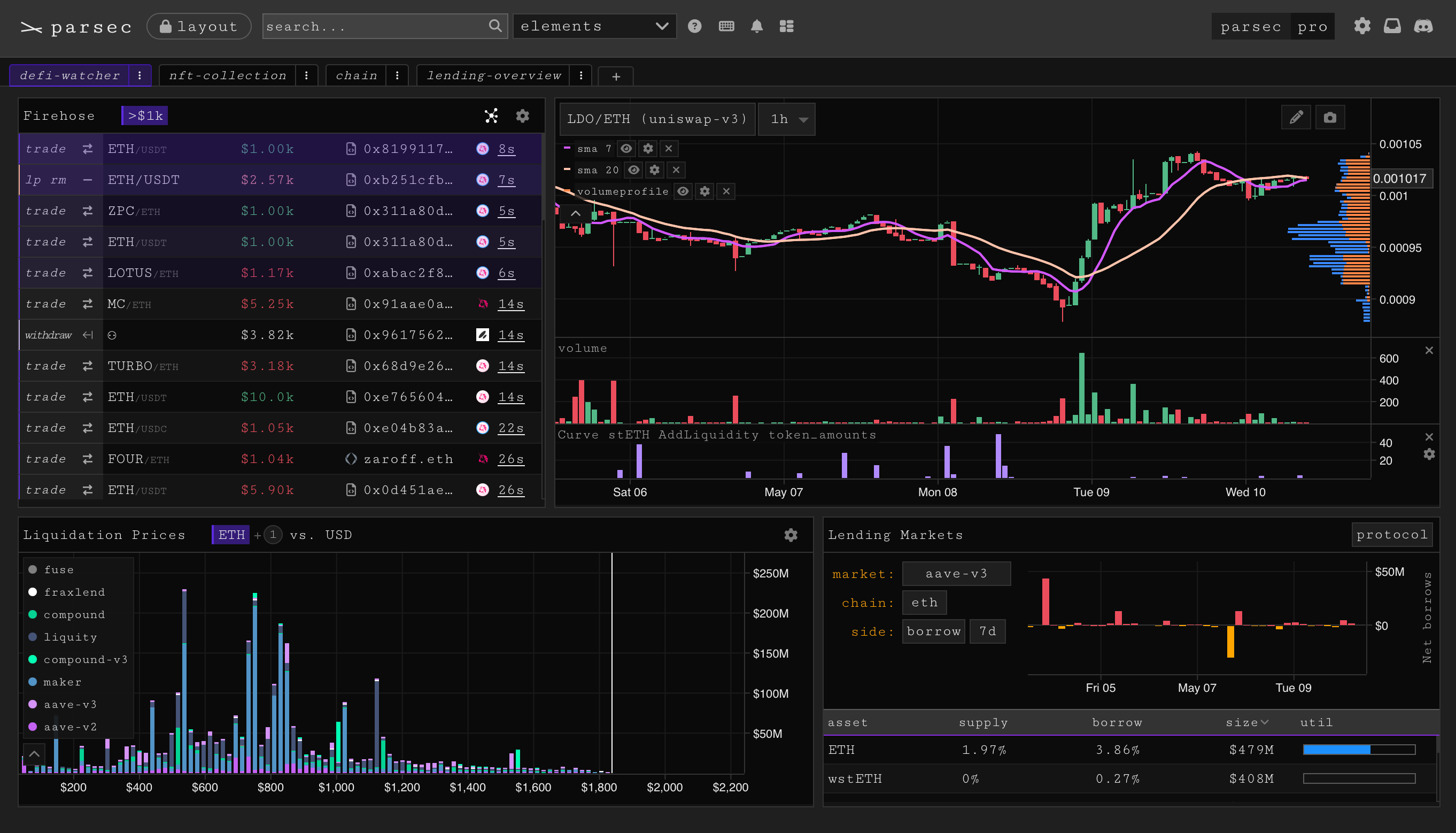Hide the sma 20 indicator
Image resolution: width=1456 pixels, height=833 pixels.
tap(633, 170)
